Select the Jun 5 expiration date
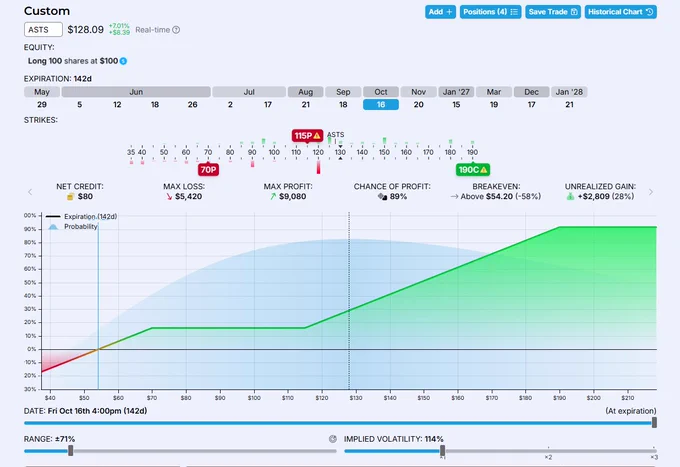The width and height of the screenshot is (680, 467). [x=79, y=105]
